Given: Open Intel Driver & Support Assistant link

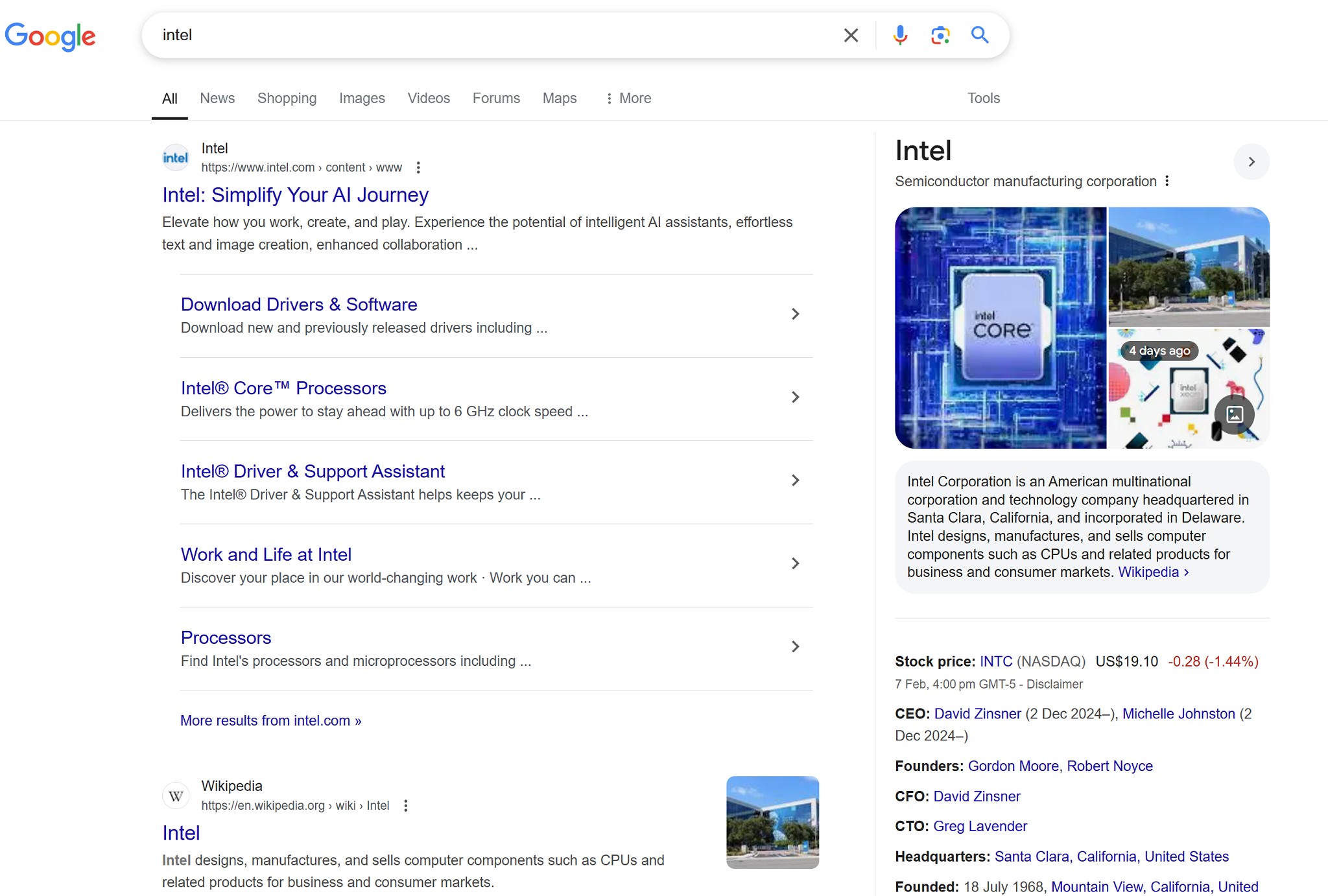Looking at the screenshot, I should click(313, 471).
